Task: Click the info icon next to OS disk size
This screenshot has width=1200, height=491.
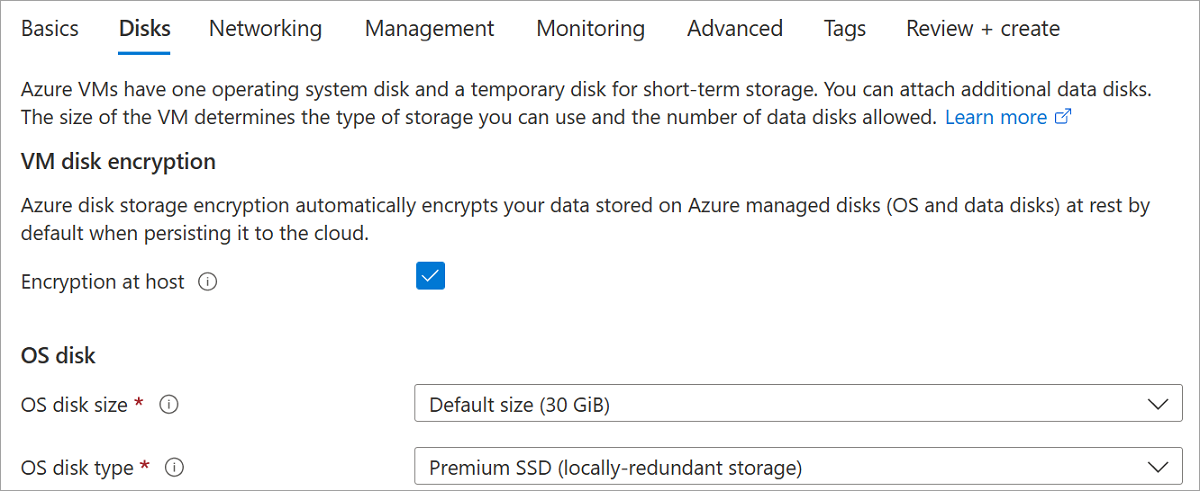Action: (169, 405)
